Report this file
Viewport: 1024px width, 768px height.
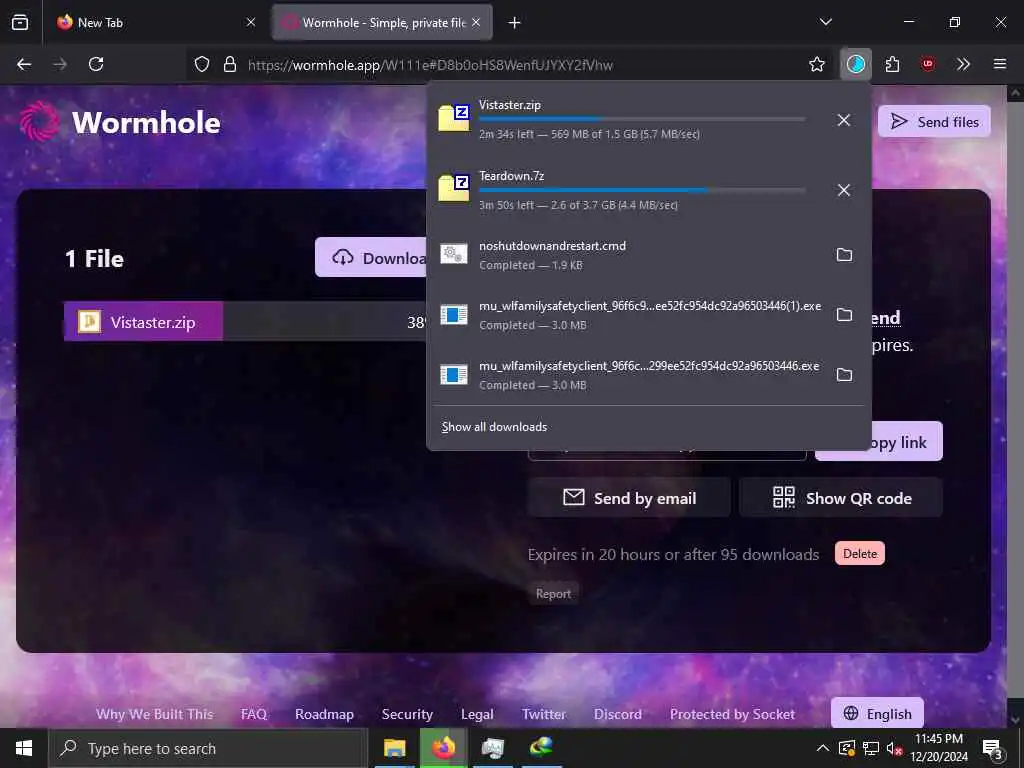[x=553, y=594]
